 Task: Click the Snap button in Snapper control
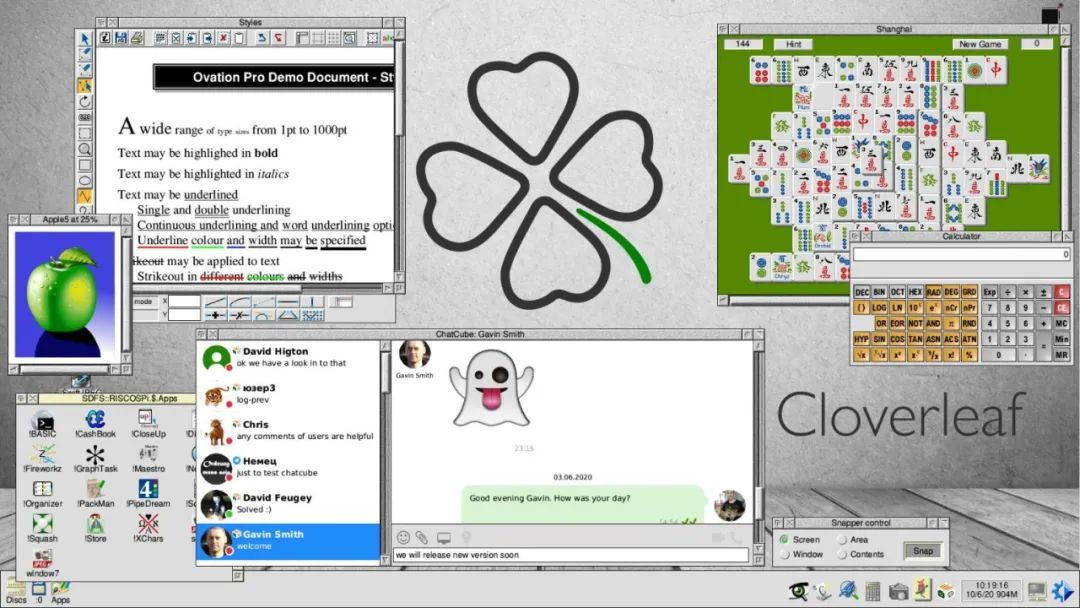tap(923, 551)
